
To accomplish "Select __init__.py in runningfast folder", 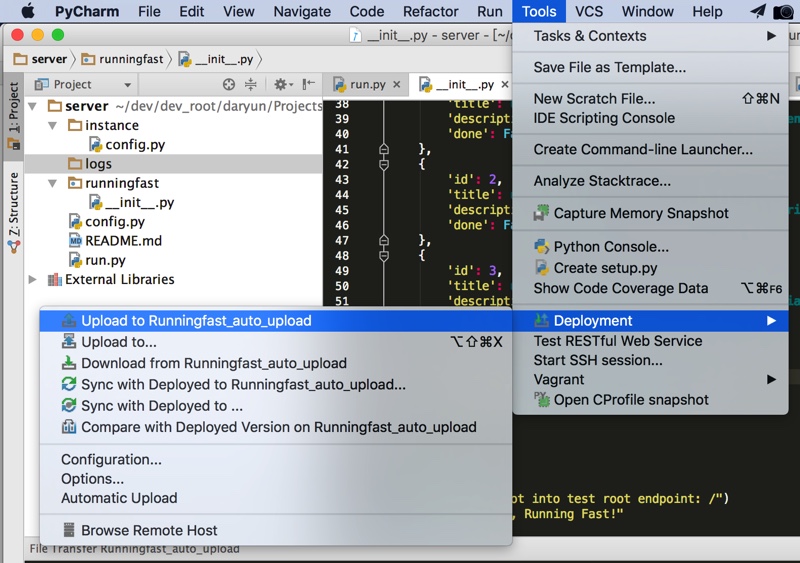I will pos(139,203).
